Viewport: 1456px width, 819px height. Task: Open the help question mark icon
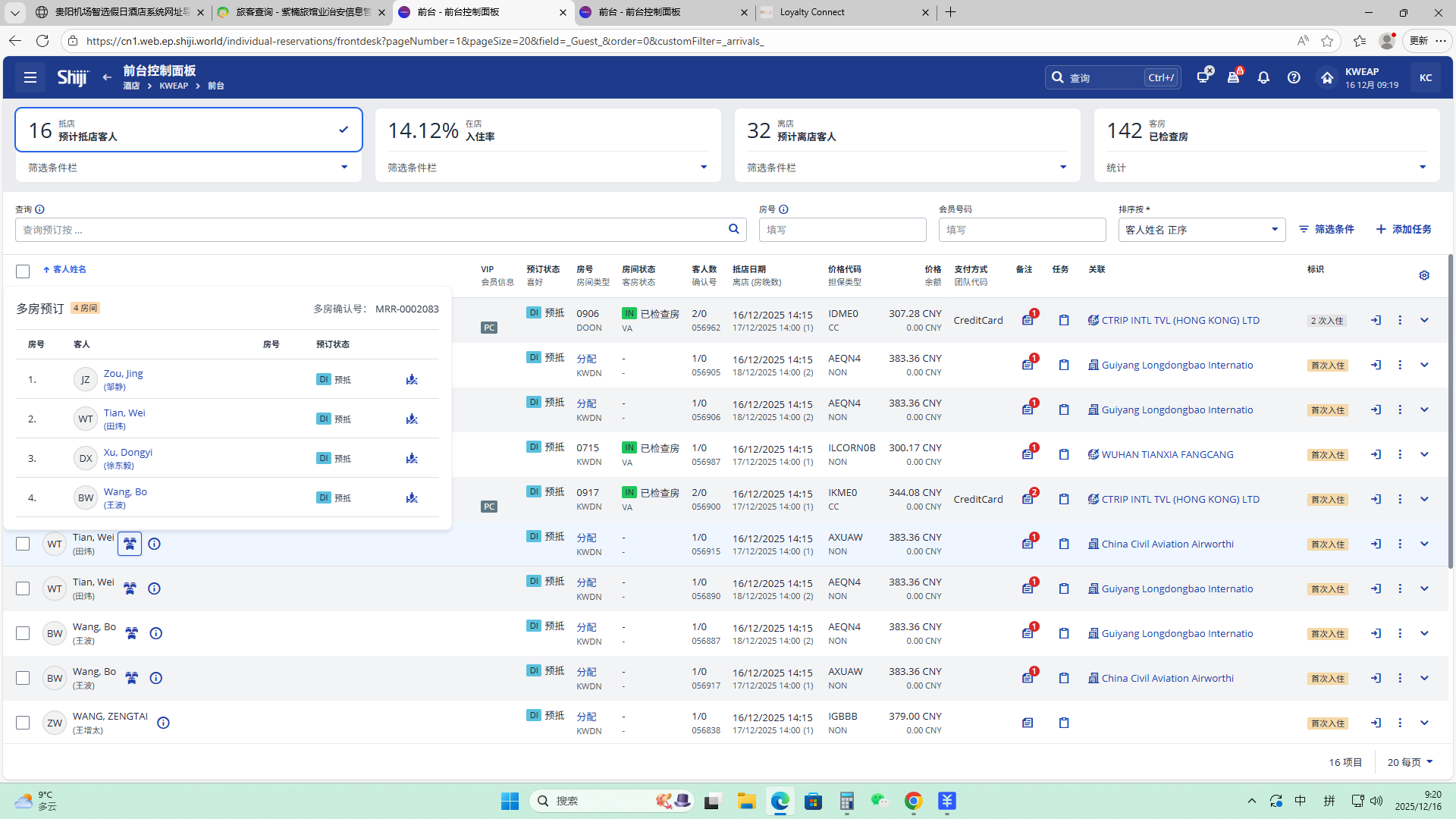[1294, 77]
